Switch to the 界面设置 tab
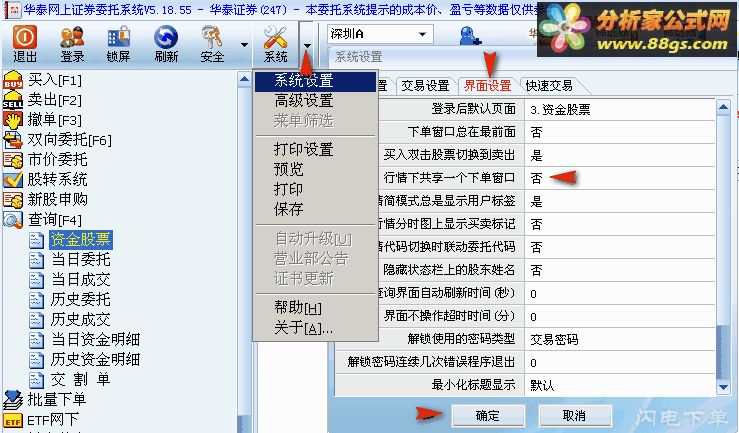 click(487, 86)
